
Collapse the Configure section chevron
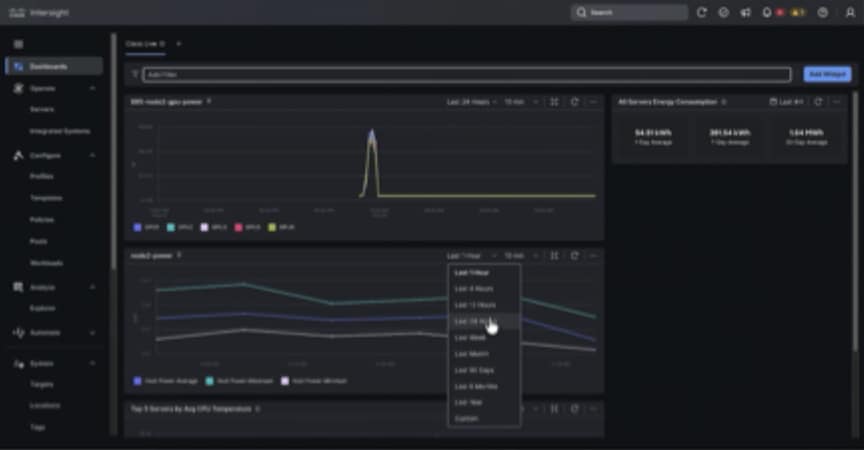pyautogui.click(x=93, y=155)
